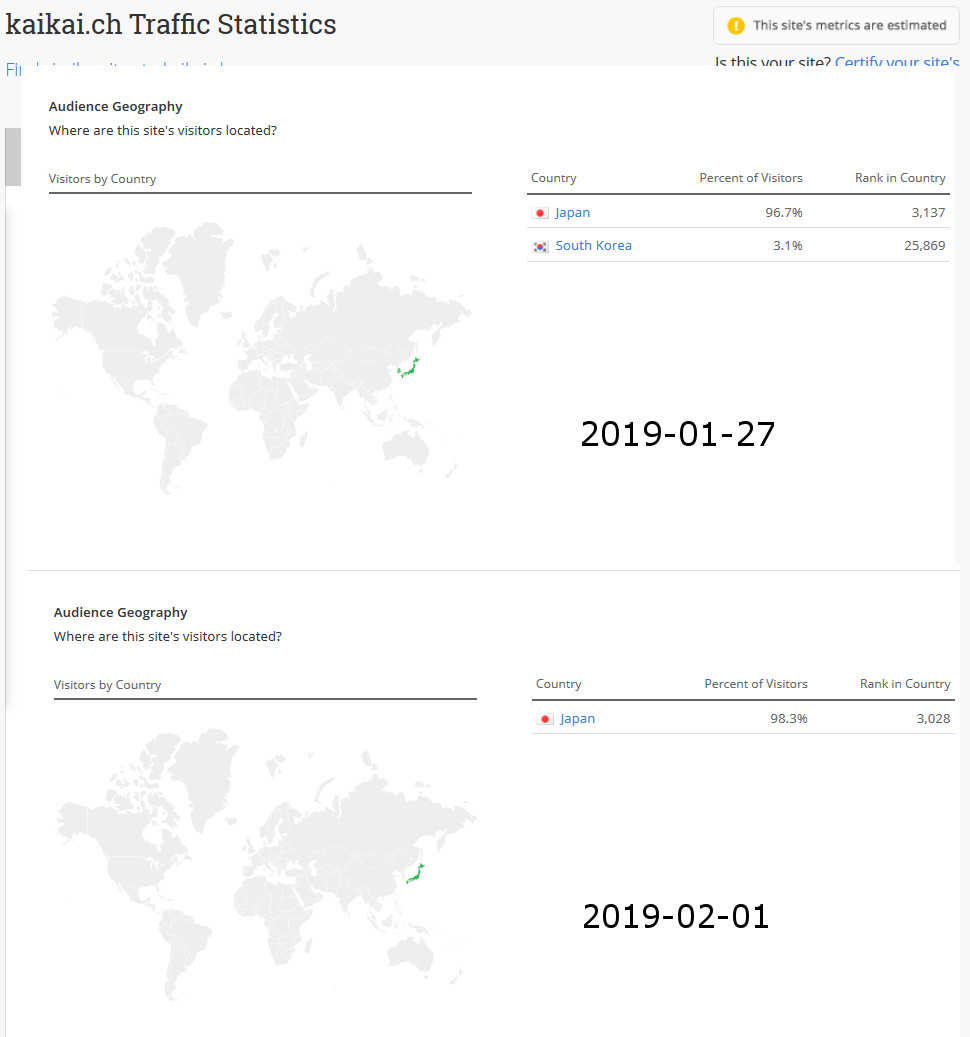970x1037 pixels.
Task: Click the upper 'Visitors by Country' heading
Action: 102,179
